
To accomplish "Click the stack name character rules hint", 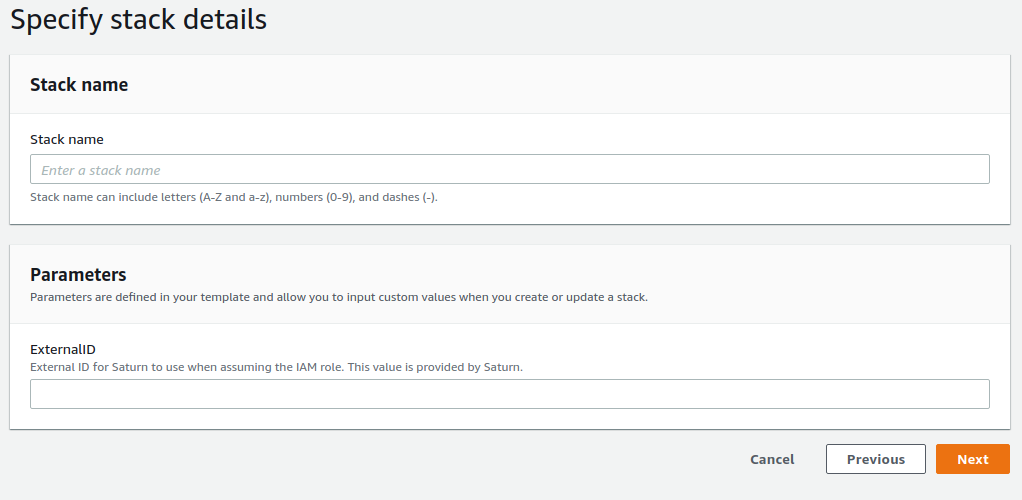I will 234,197.
